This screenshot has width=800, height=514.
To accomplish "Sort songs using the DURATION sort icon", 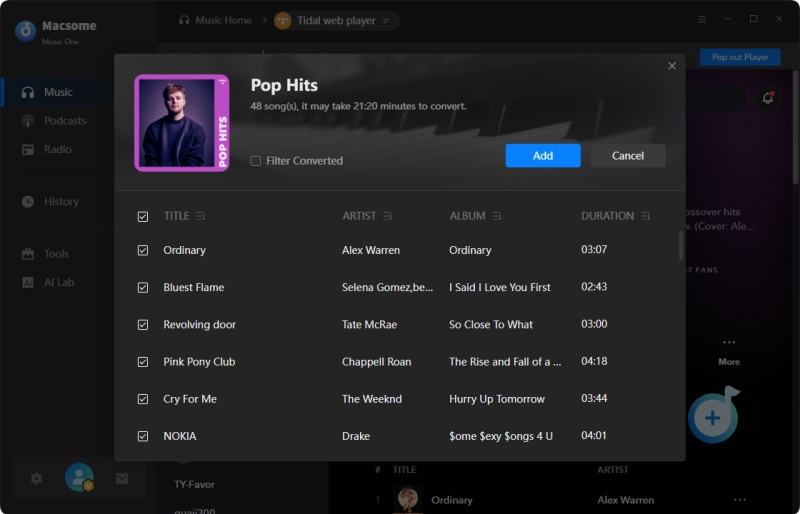I will point(645,216).
